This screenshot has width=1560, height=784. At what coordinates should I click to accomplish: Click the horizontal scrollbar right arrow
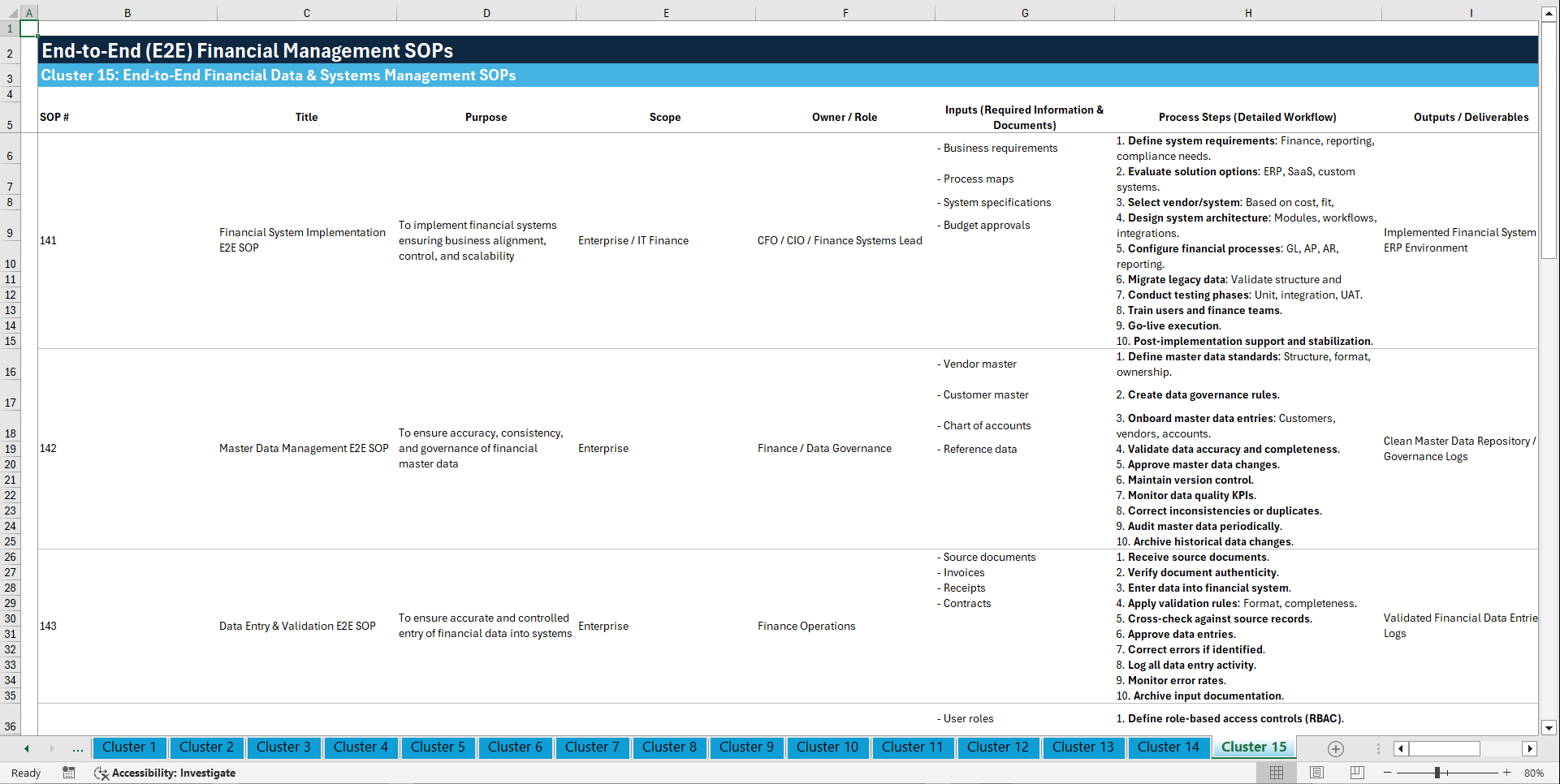[x=1530, y=748]
